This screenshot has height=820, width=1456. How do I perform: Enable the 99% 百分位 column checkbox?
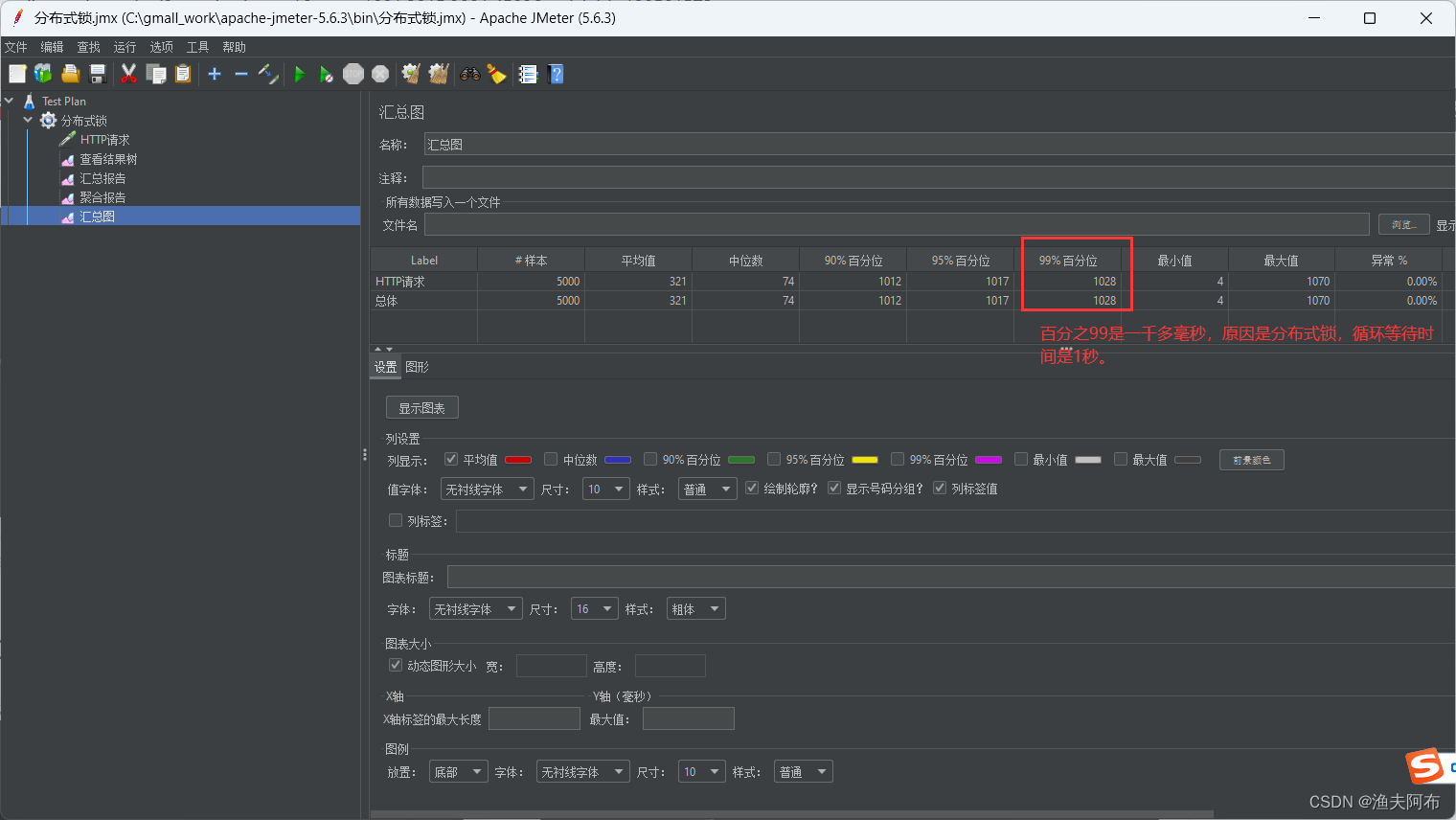898,460
